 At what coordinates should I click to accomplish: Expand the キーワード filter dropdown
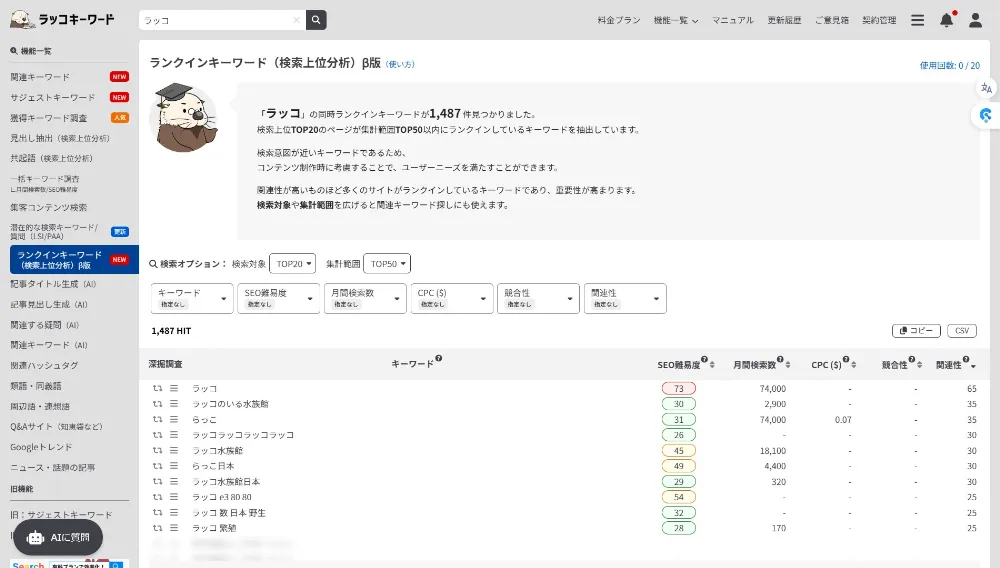pyautogui.click(x=192, y=298)
